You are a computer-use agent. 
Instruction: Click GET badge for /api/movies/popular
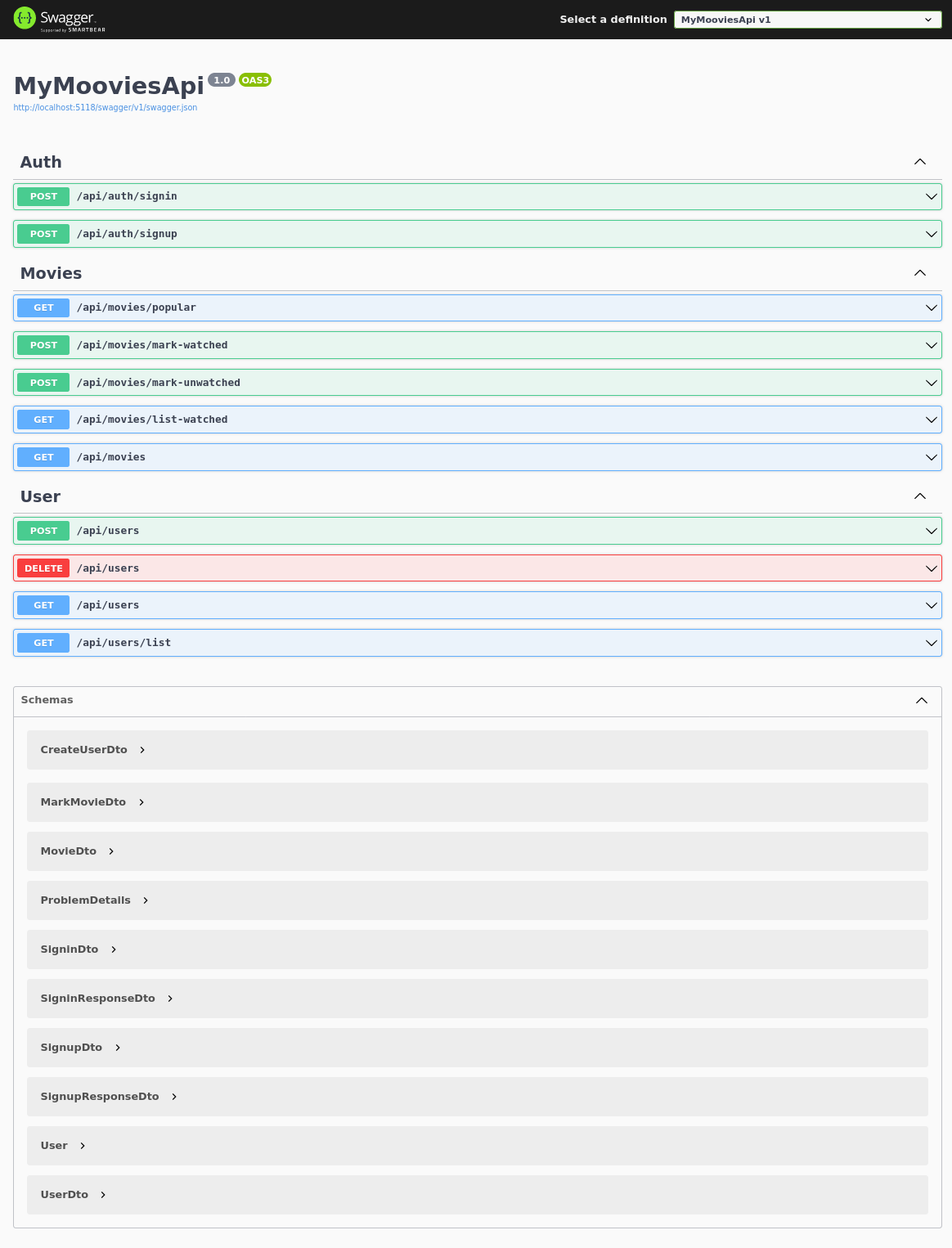click(x=43, y=308)
